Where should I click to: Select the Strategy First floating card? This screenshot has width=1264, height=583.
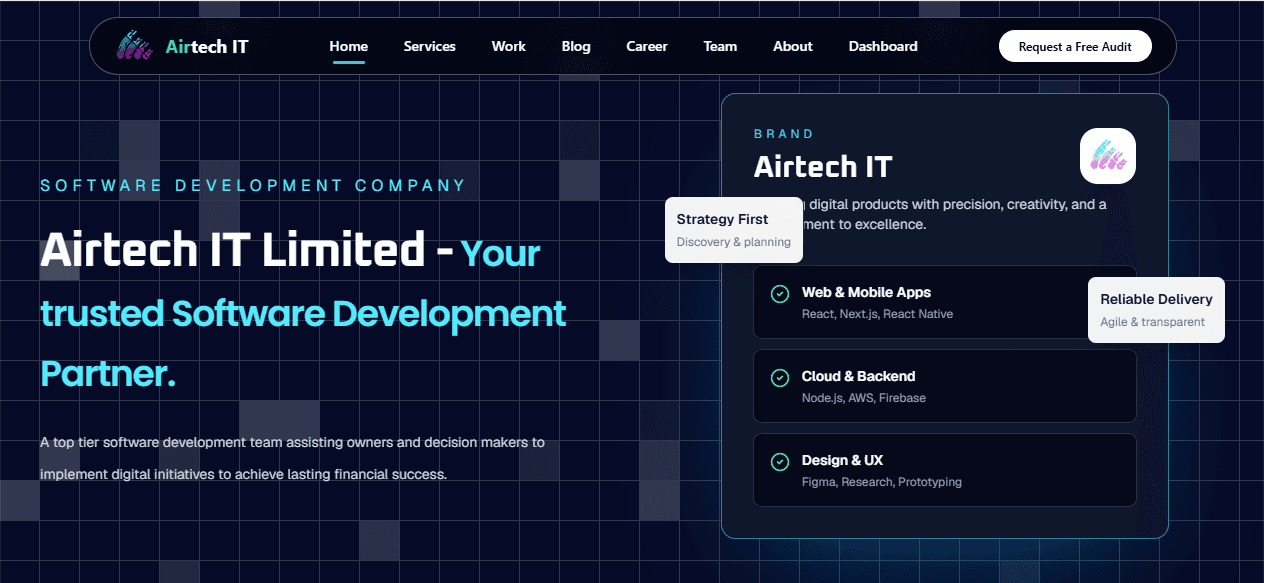click(734, 230)
